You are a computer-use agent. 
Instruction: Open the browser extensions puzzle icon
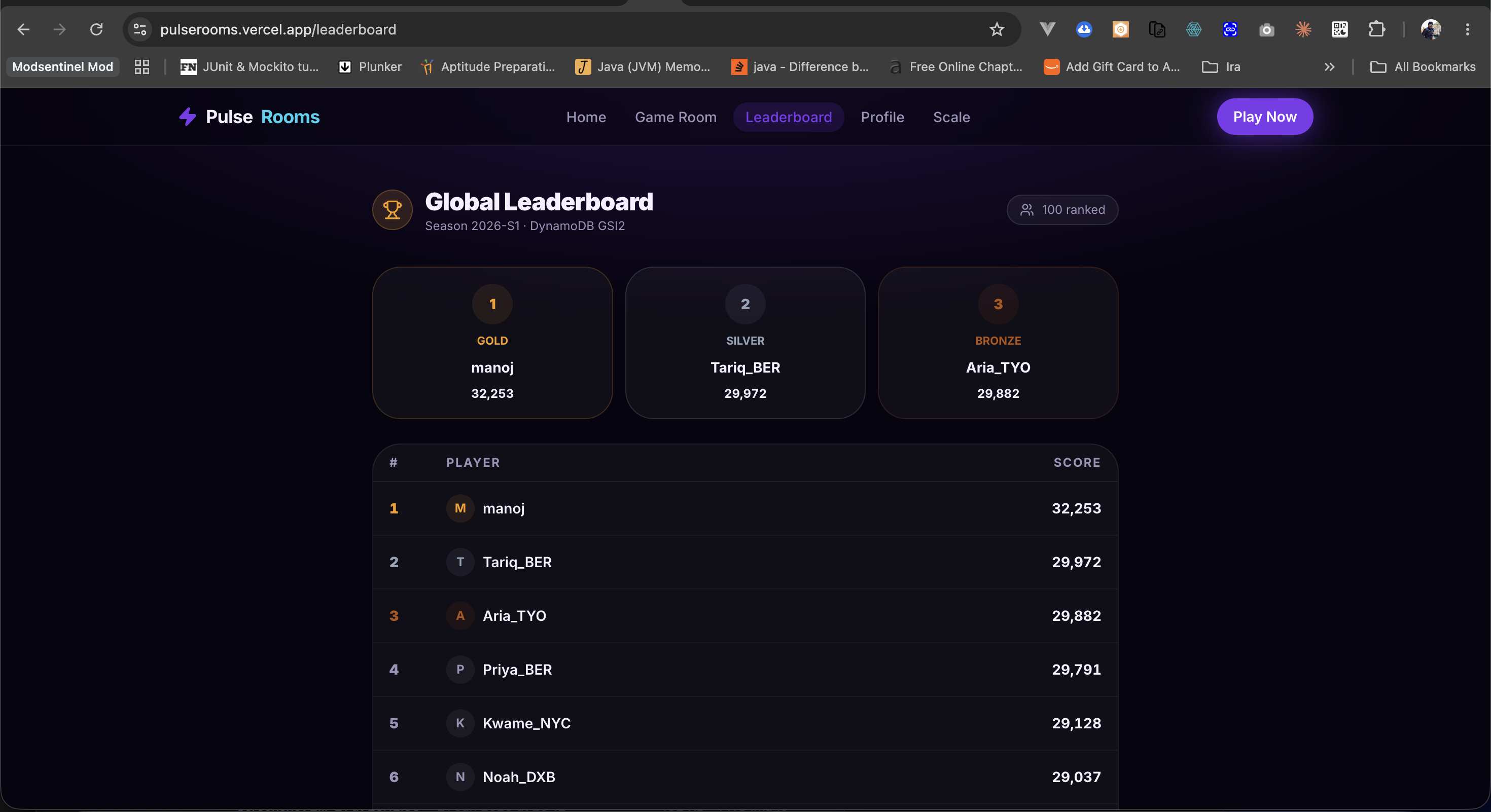(1376, 29)
